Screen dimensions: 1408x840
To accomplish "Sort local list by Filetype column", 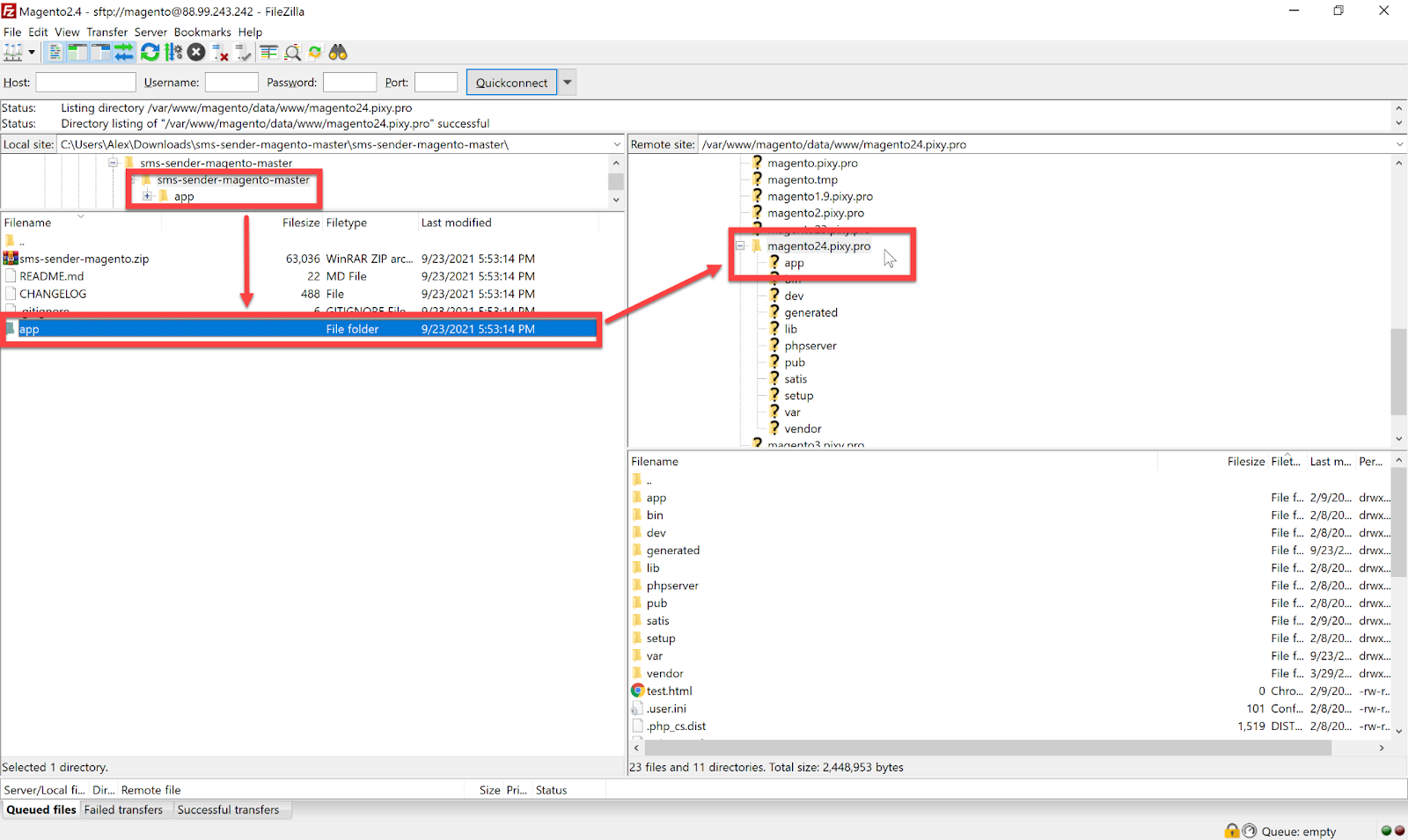I will point(347,223).
